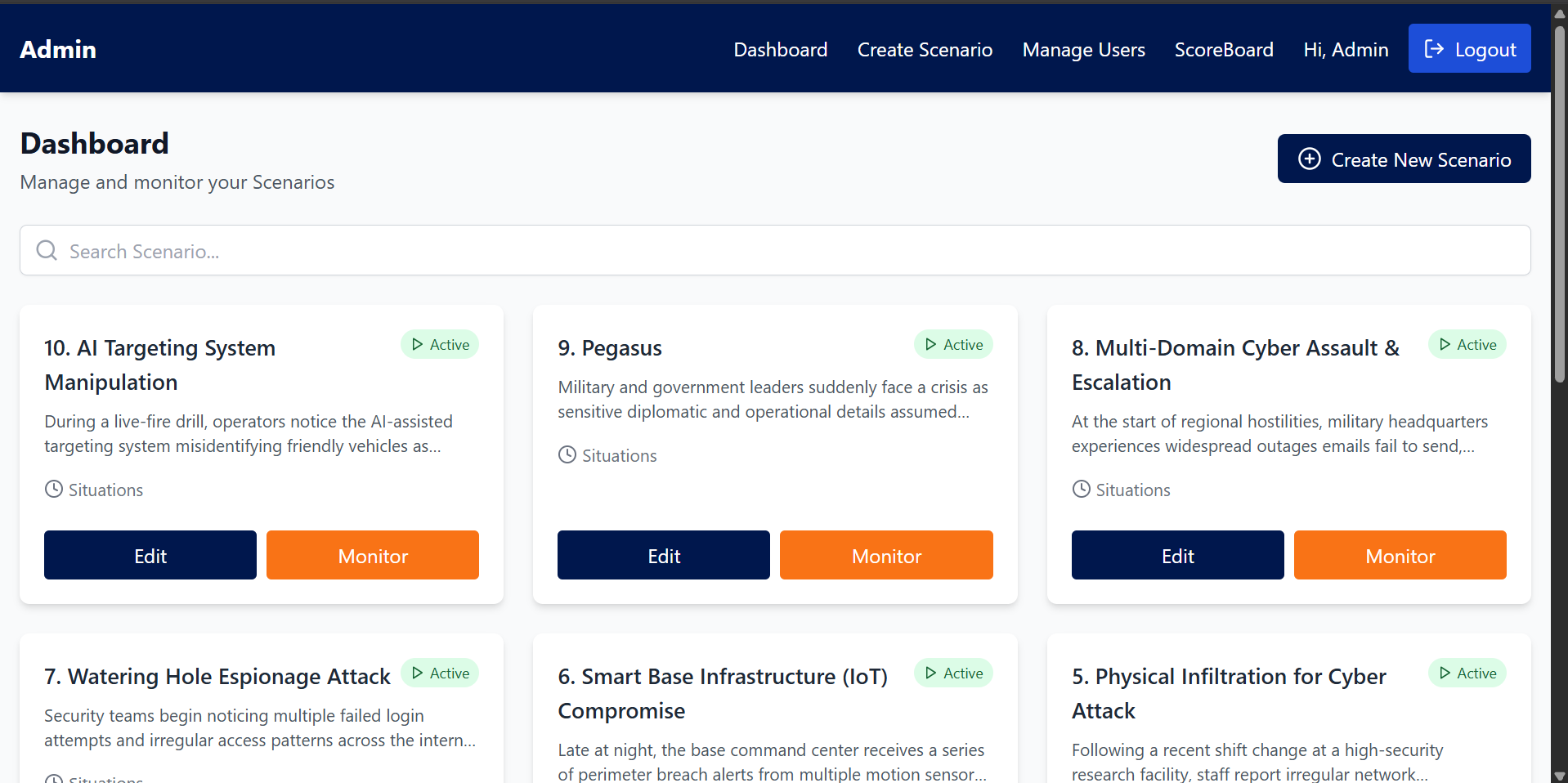This screenshot has height=783, width=1568.
Task: Click the plus icon in Create New Scenario
Action: (1310, 159)
